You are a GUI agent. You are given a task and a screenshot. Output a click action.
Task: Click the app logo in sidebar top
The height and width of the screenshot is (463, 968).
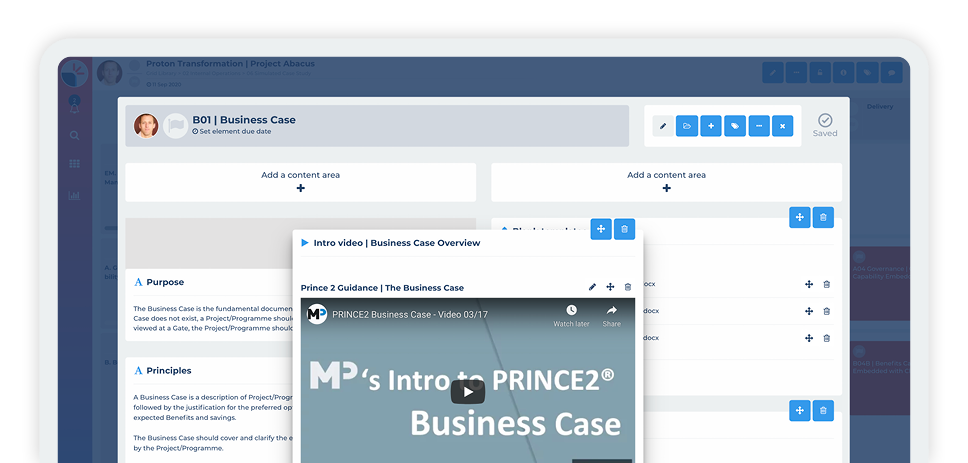74,73
